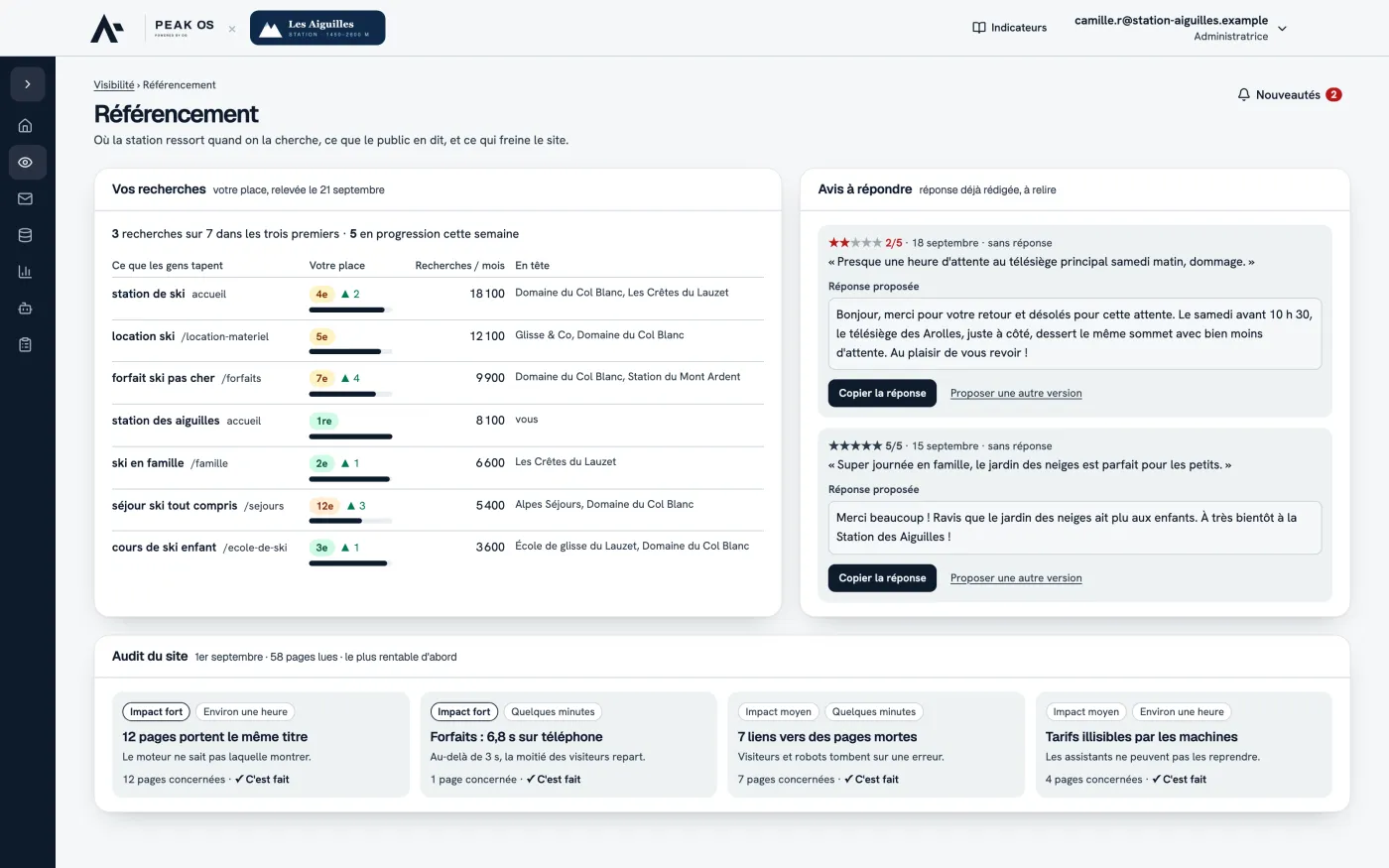The height and width of the screenshot is (868, 1389).
Task: Click the position bar under 'séjour ski tout compris'
Action: pyautogui.click(x=350, y=521)
